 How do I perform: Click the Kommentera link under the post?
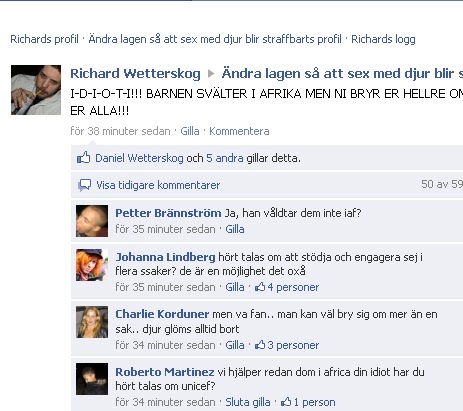[239, 131]
